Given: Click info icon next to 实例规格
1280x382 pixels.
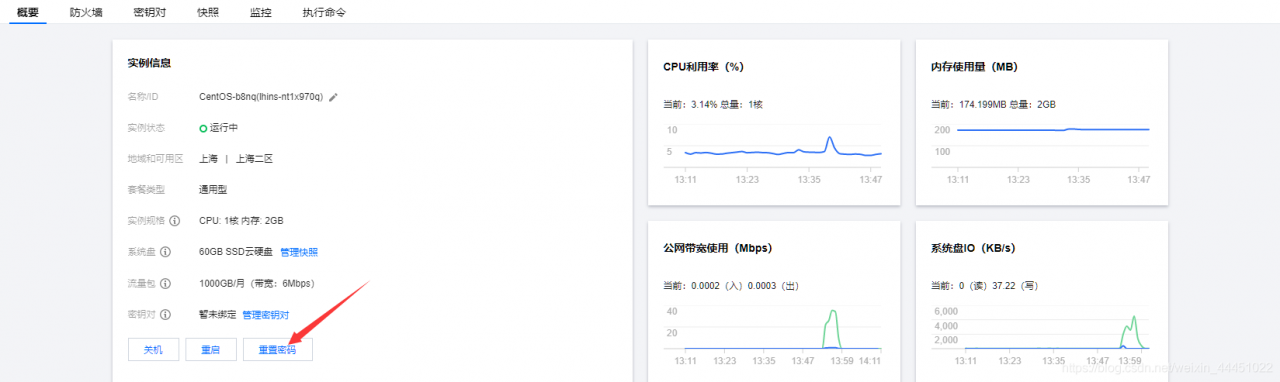Looking at the screenshot, I should tap(175, 221).
